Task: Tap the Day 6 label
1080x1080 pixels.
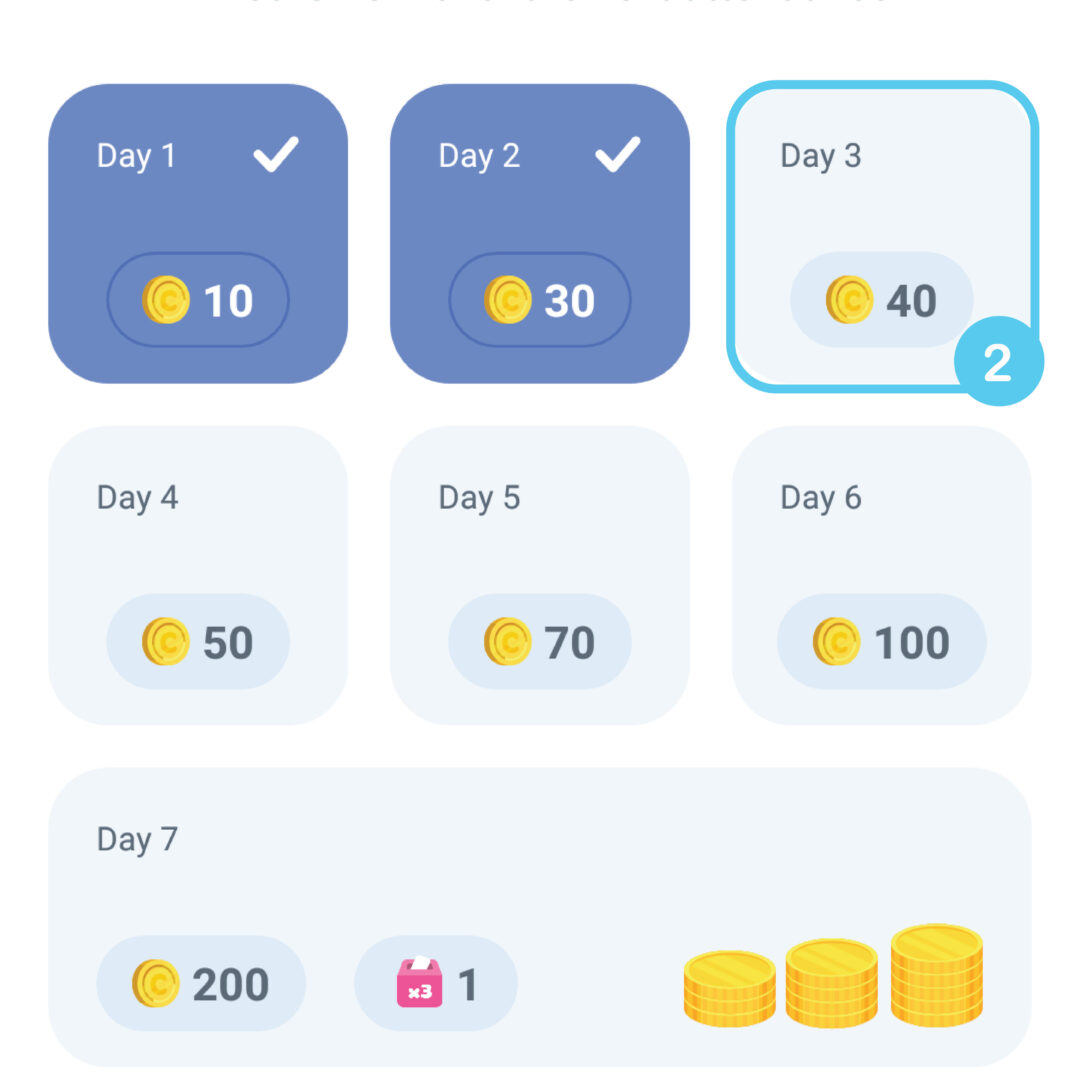Action: click(821, 497)
